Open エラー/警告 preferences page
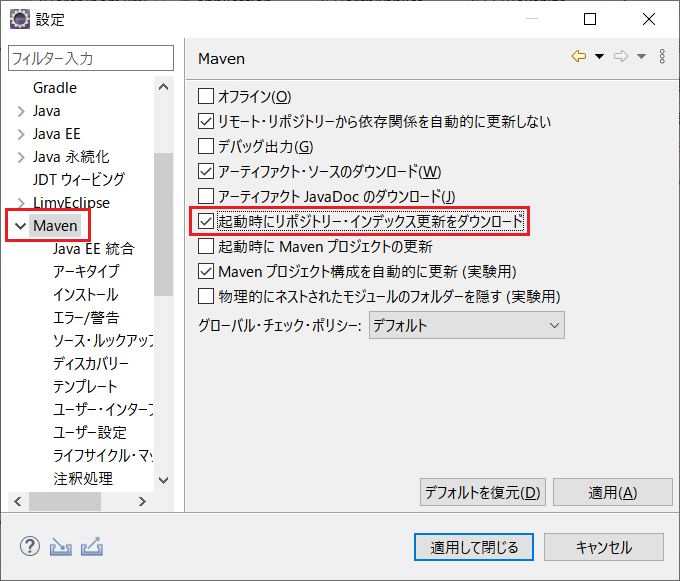 [x=86, y=318]
